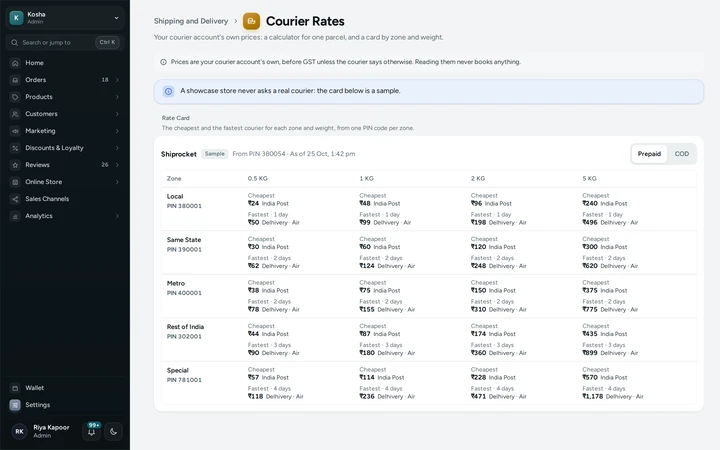This screenshot has width=720, height=450.
Task: Go back to Shipping and Delivery breadcrumb
Action: 191,21
